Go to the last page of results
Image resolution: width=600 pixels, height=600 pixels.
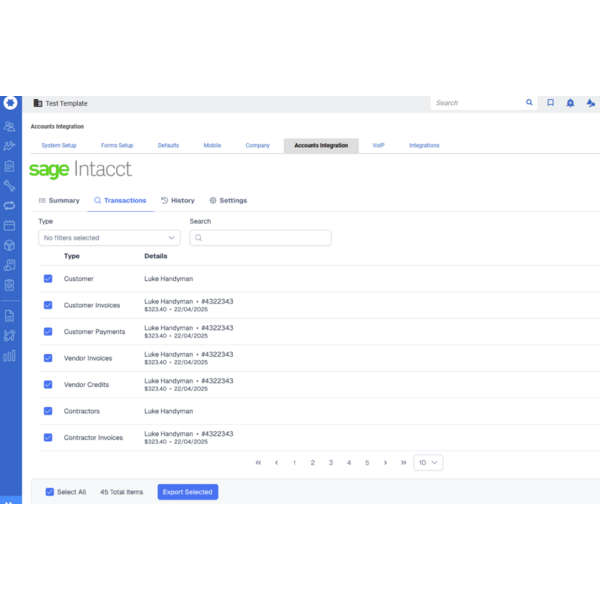[404, 463]
